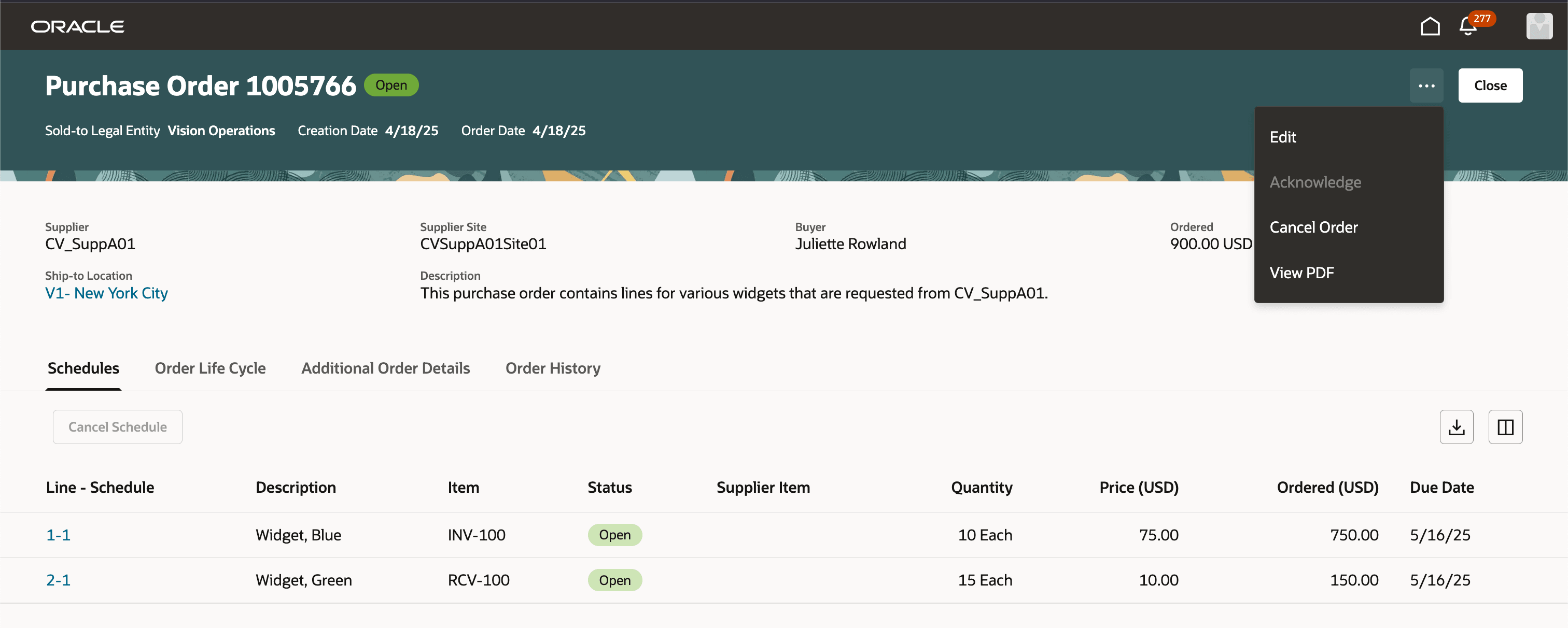Open the V1- New York City location link
The height and width of the screenshot is (628, 1568).
tap(106, 293)
